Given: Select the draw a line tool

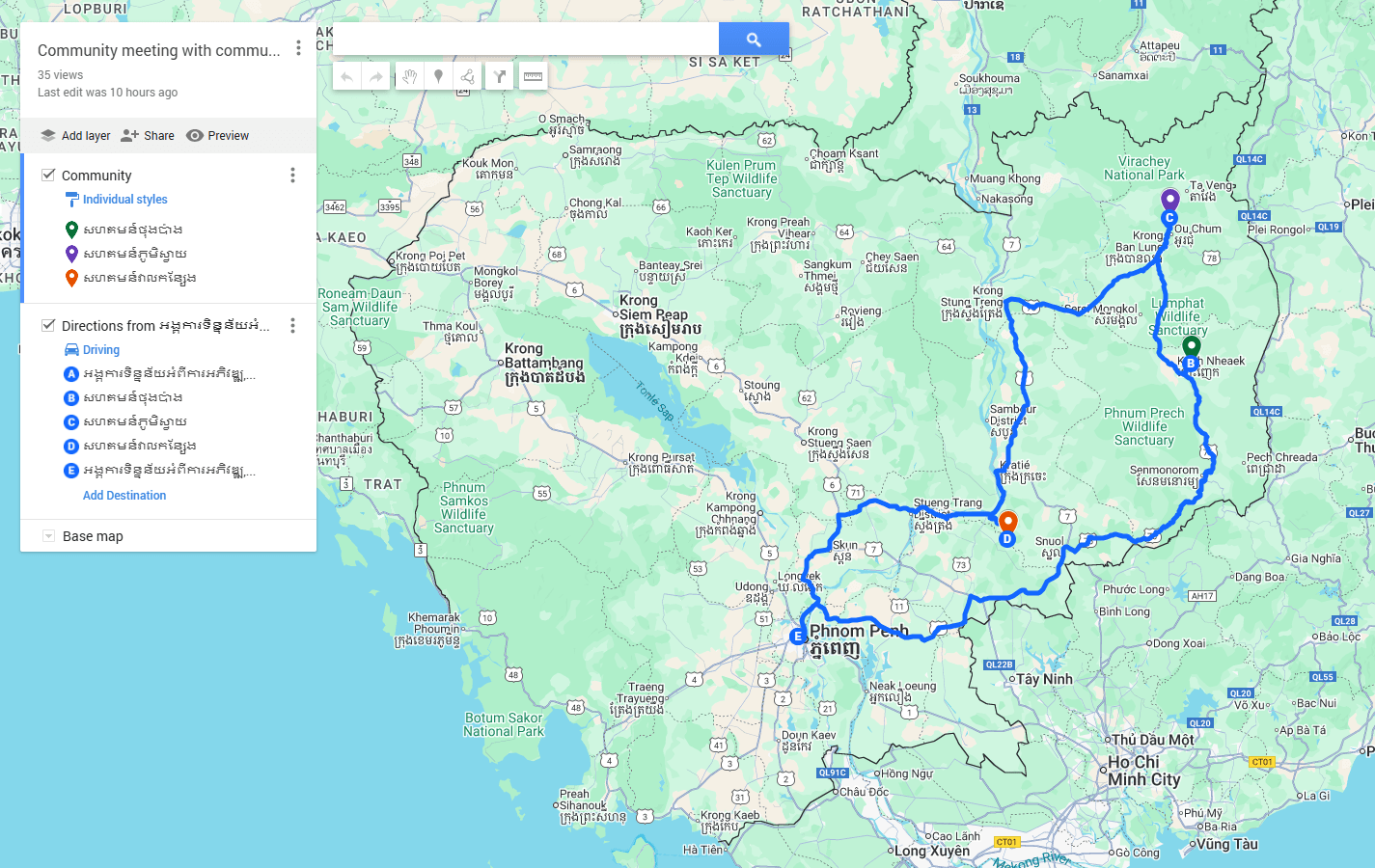Looking at the screenshot, I should point(467,76).
